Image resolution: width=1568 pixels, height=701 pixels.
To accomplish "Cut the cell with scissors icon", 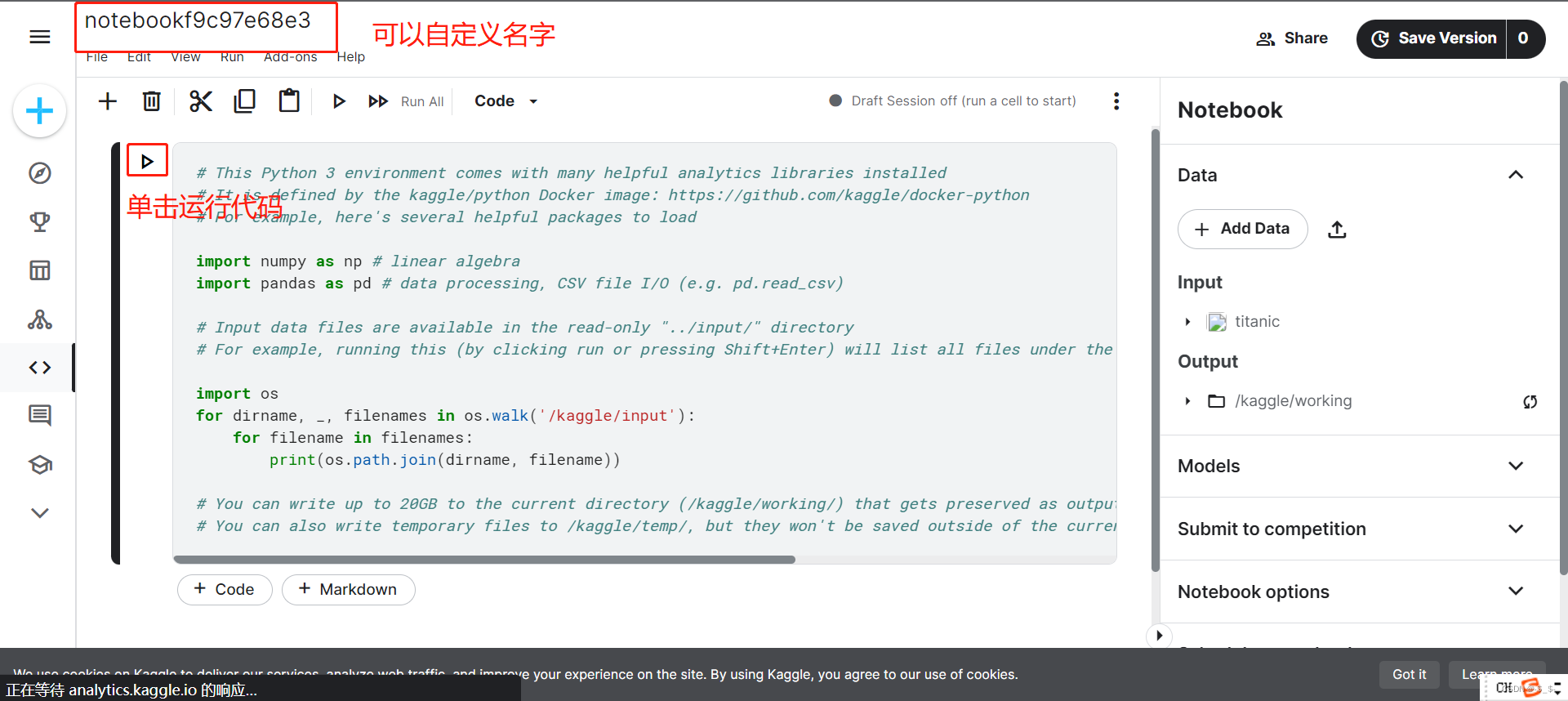I will pyautogui.click(x=200, y=101).
